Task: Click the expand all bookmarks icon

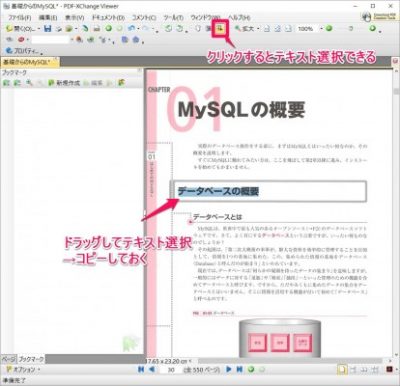Action: pos(6,83)
